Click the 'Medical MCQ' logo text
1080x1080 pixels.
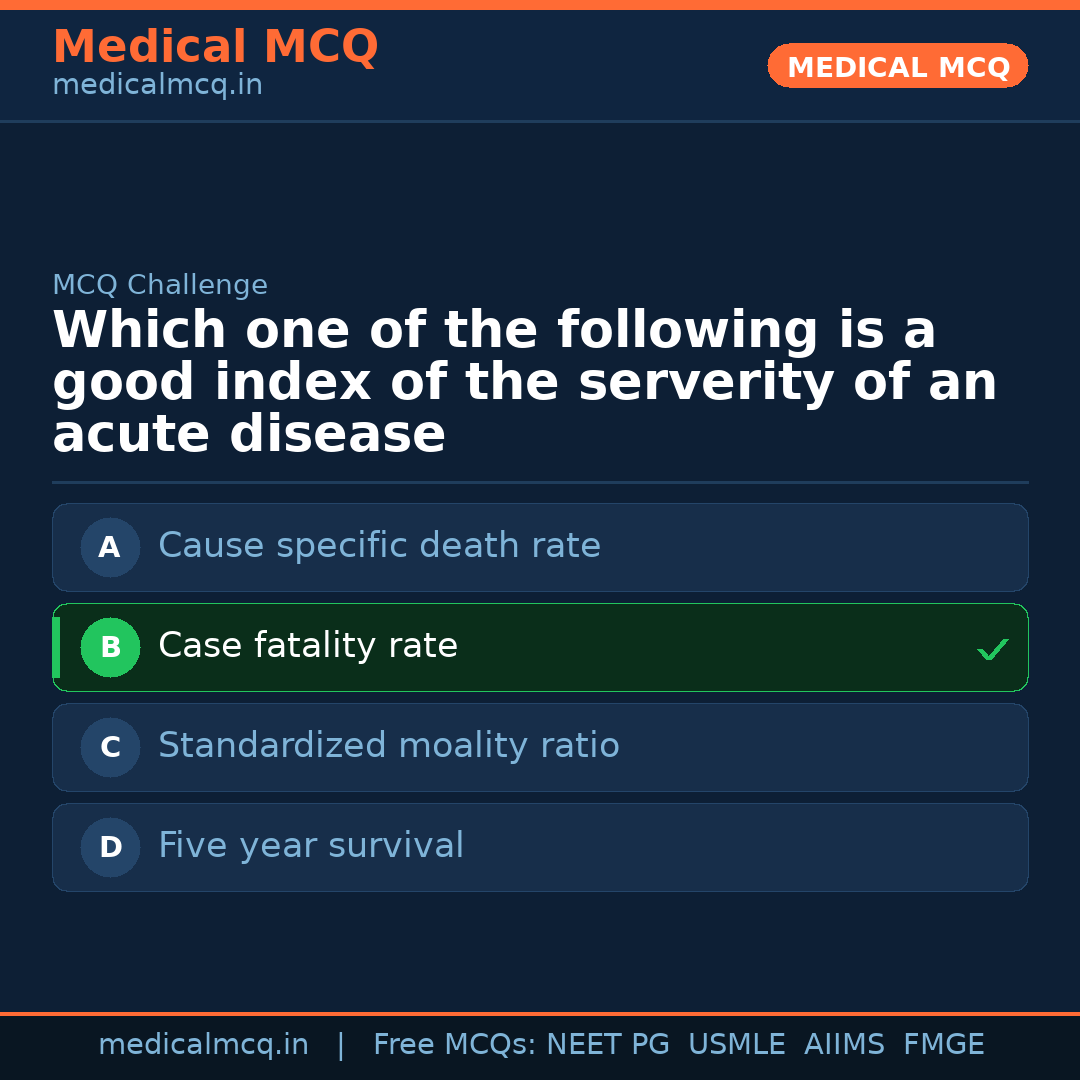[215, 46]
